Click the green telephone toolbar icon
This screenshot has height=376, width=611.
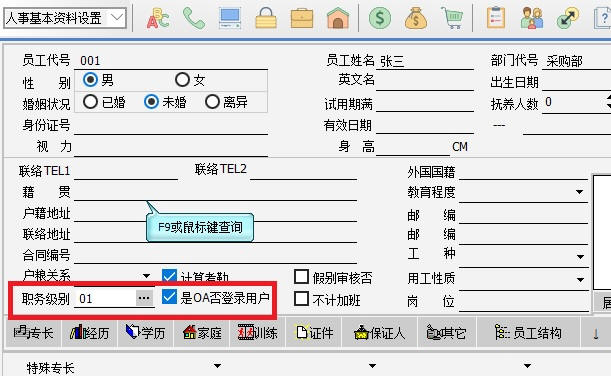tap(194, 18)
